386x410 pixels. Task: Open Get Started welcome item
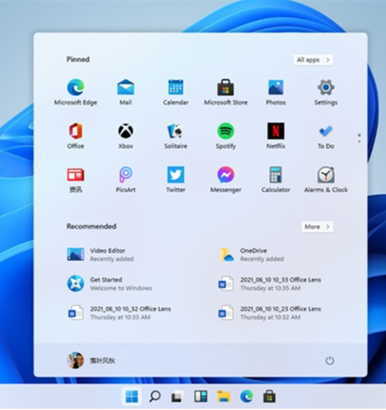point(109,284)
